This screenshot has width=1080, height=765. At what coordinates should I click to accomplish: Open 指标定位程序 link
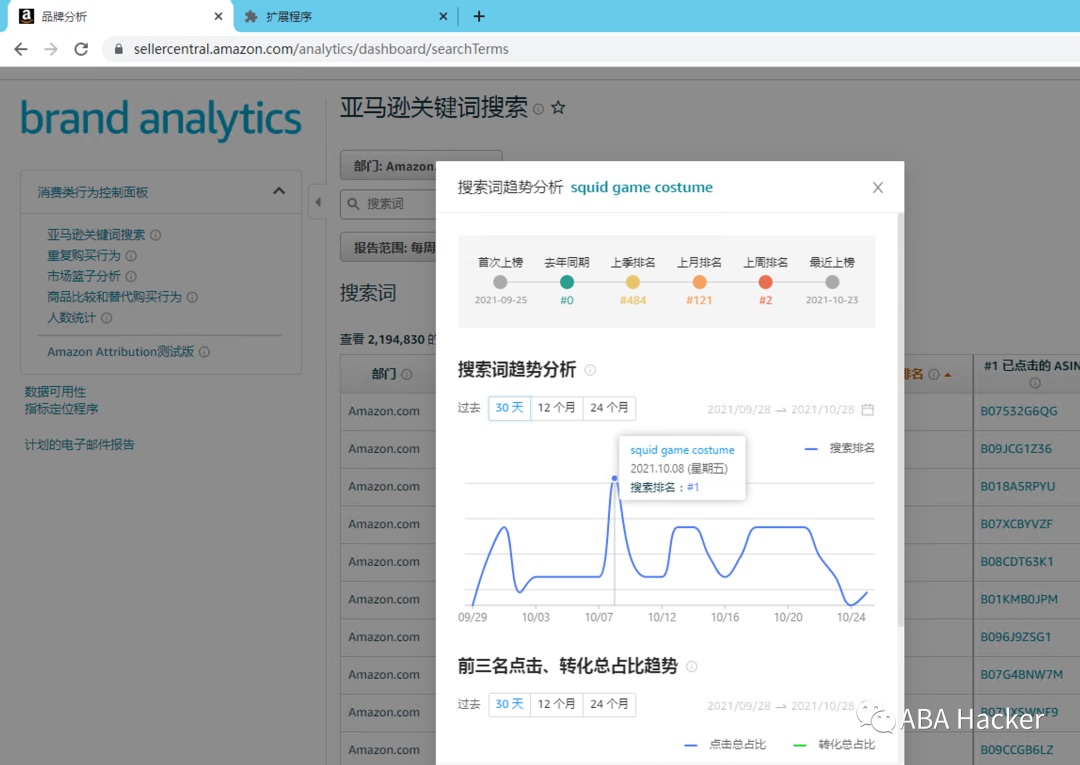[x=61, y=409]
